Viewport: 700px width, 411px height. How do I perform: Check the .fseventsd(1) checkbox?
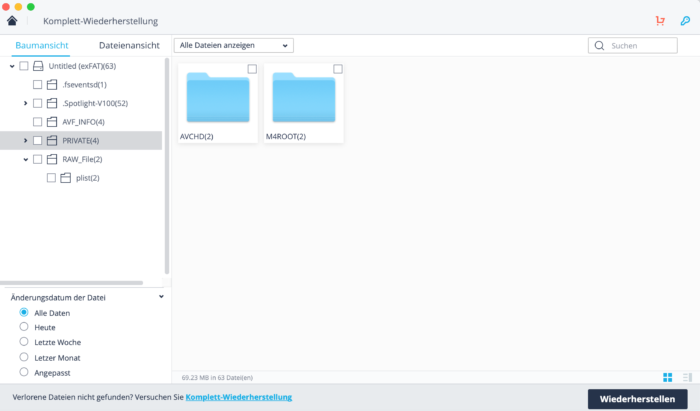coord(38,84)
